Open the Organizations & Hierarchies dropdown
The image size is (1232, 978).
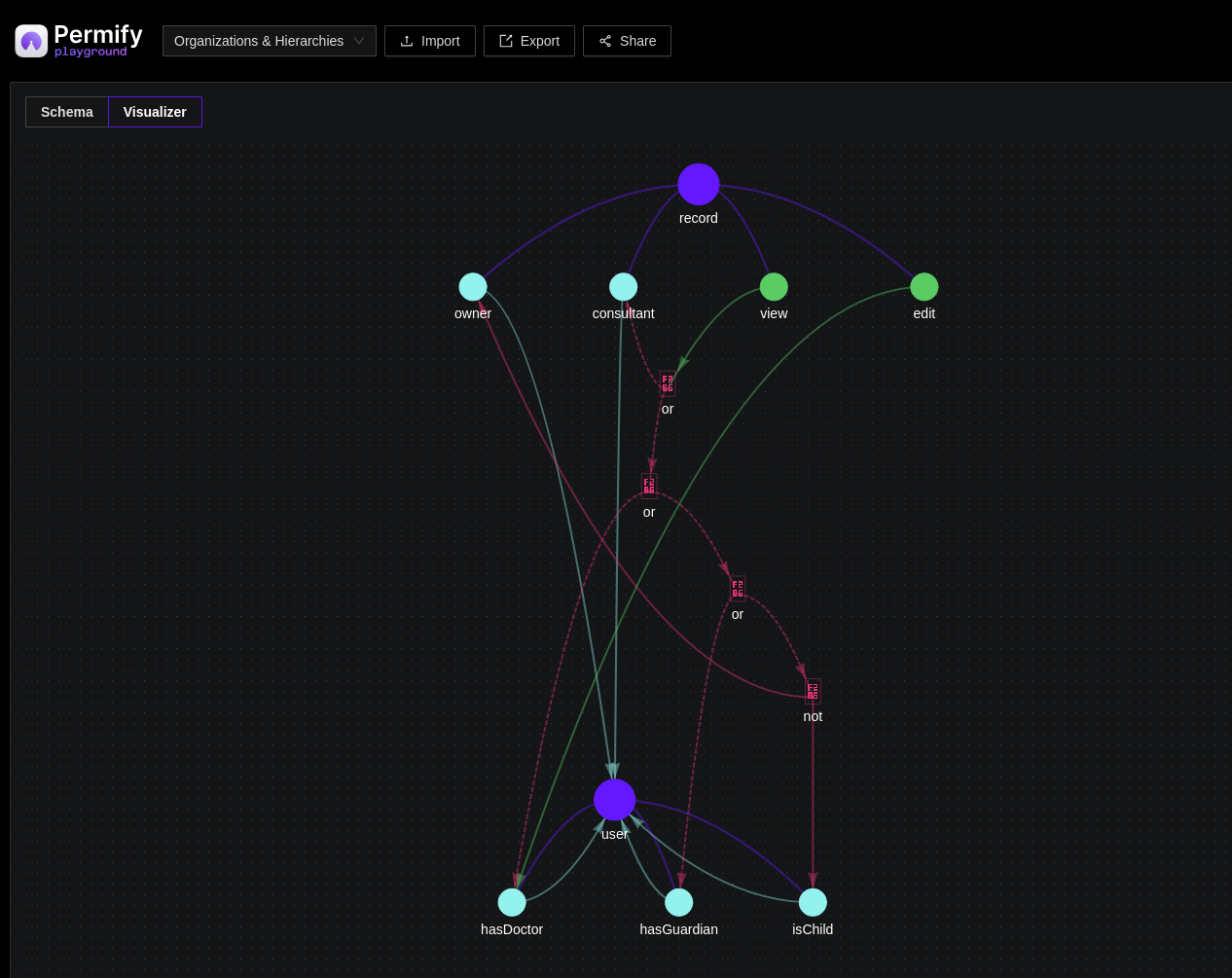[269, 41]
